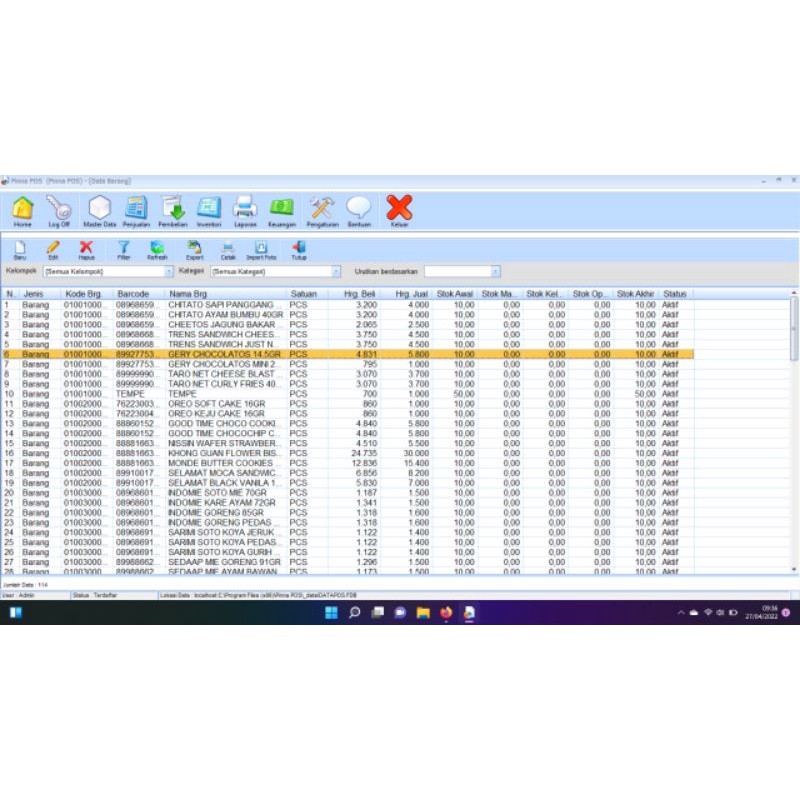Viewport: 800px width, 800px height.
Task: Select the GERY CHOCOLATOS 14.5GR row
Action: tap(347, 354)
